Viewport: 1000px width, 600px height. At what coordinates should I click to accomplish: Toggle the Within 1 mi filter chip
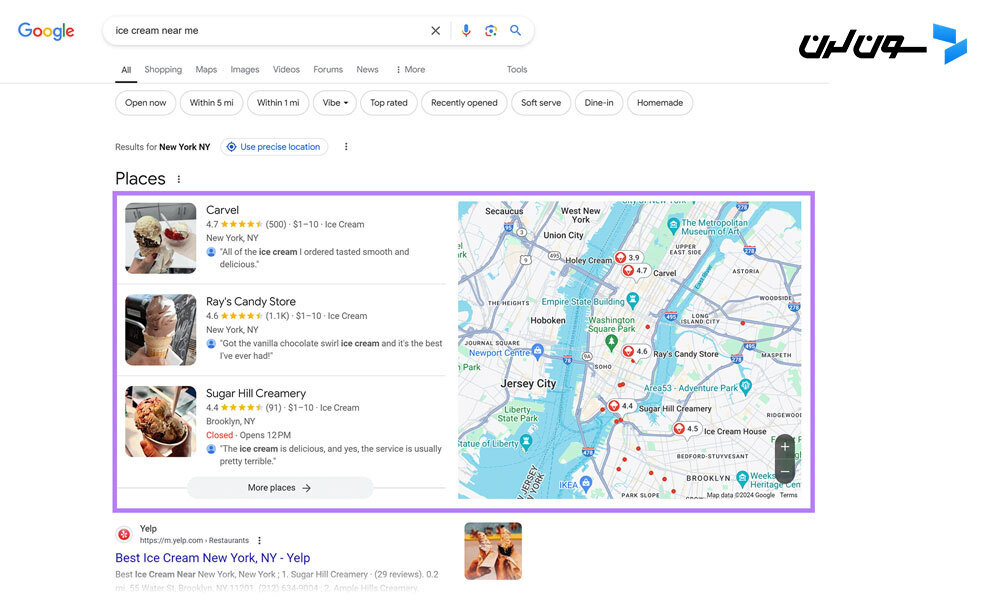point(278,103)
